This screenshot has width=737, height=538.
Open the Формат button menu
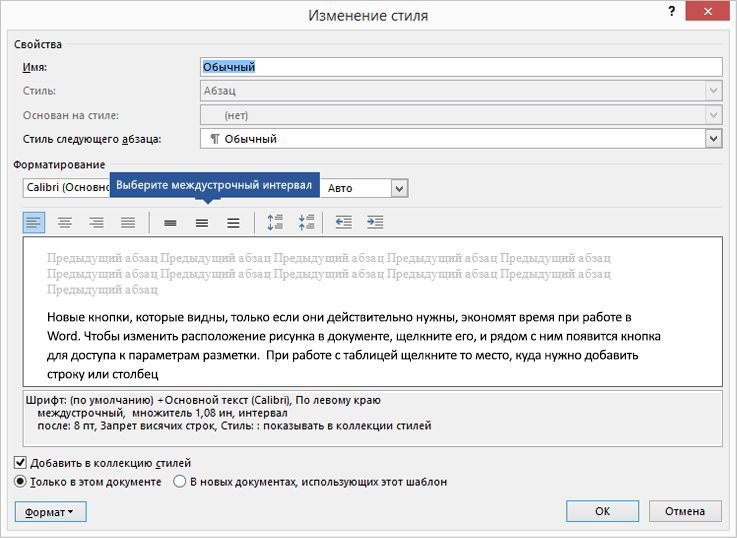50,512
